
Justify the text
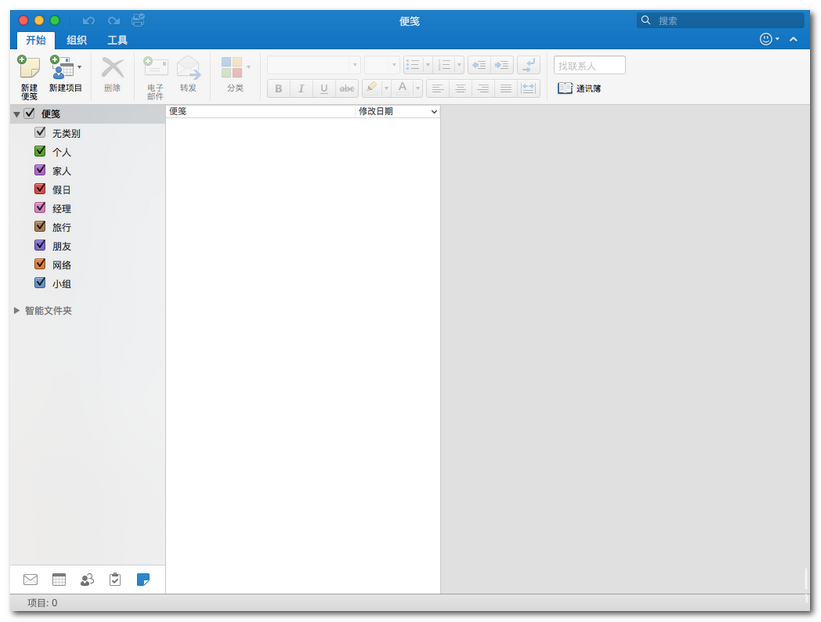tap(506, 88)
